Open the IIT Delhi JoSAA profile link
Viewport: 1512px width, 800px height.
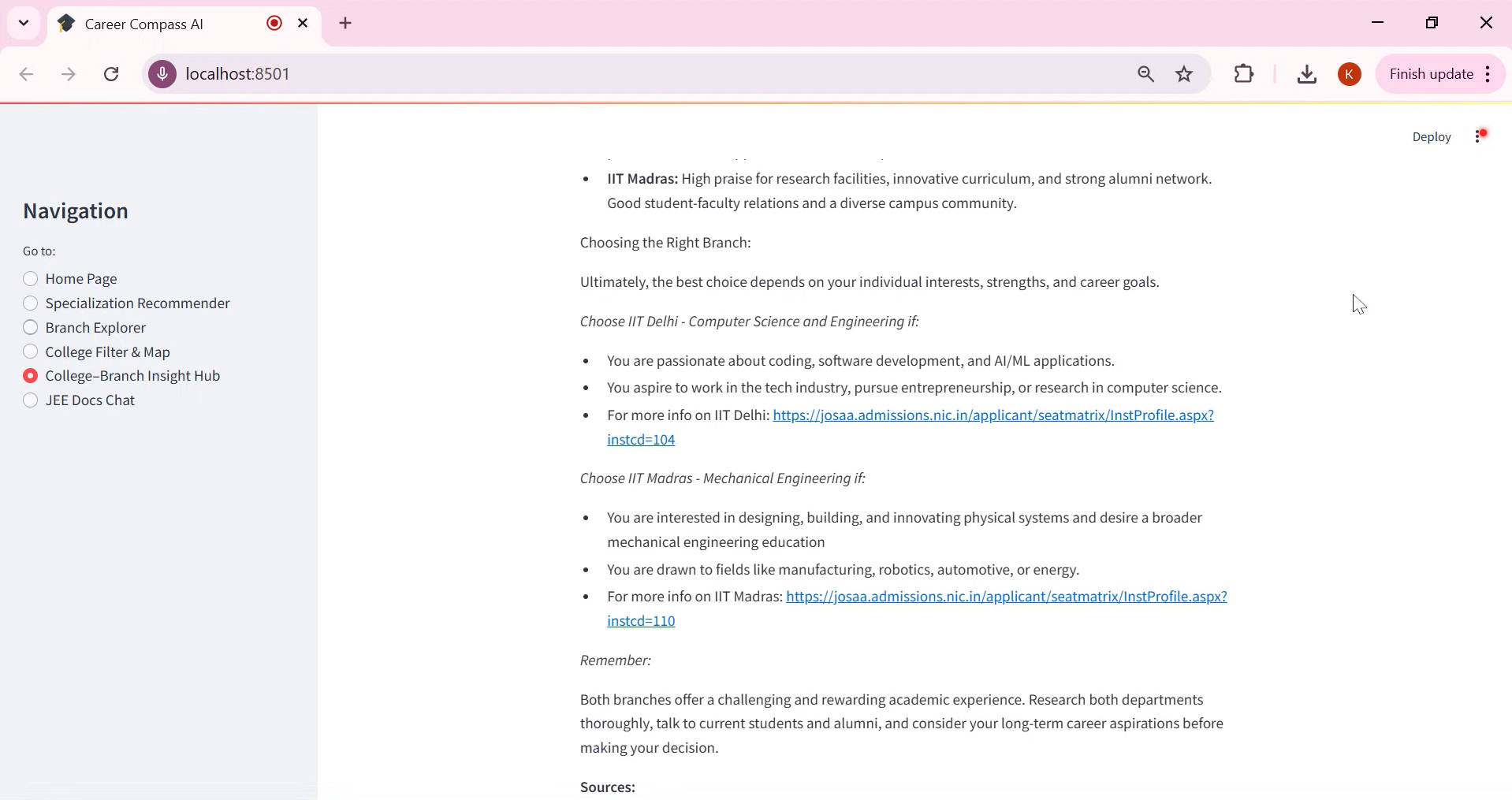tap(992, 415)
